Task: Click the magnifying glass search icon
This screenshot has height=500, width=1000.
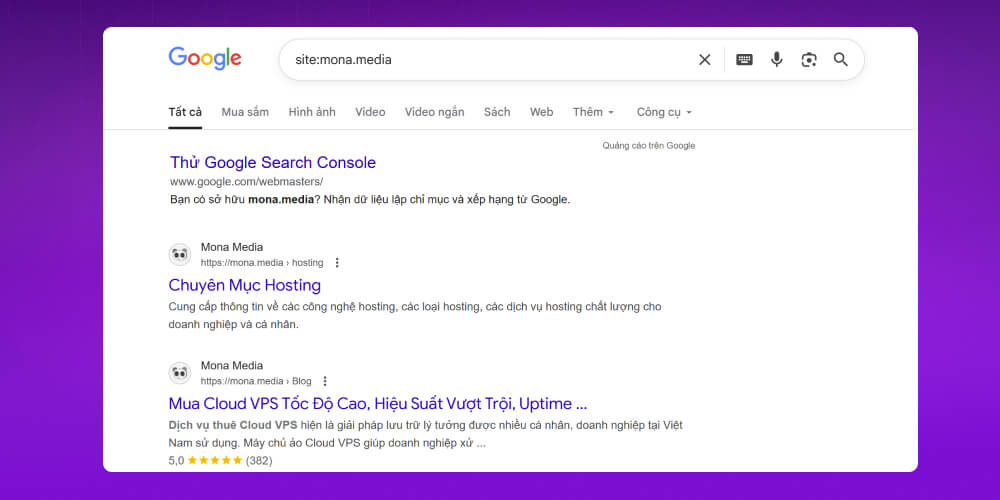Action: pyautogui.click(x=841, y=60)
